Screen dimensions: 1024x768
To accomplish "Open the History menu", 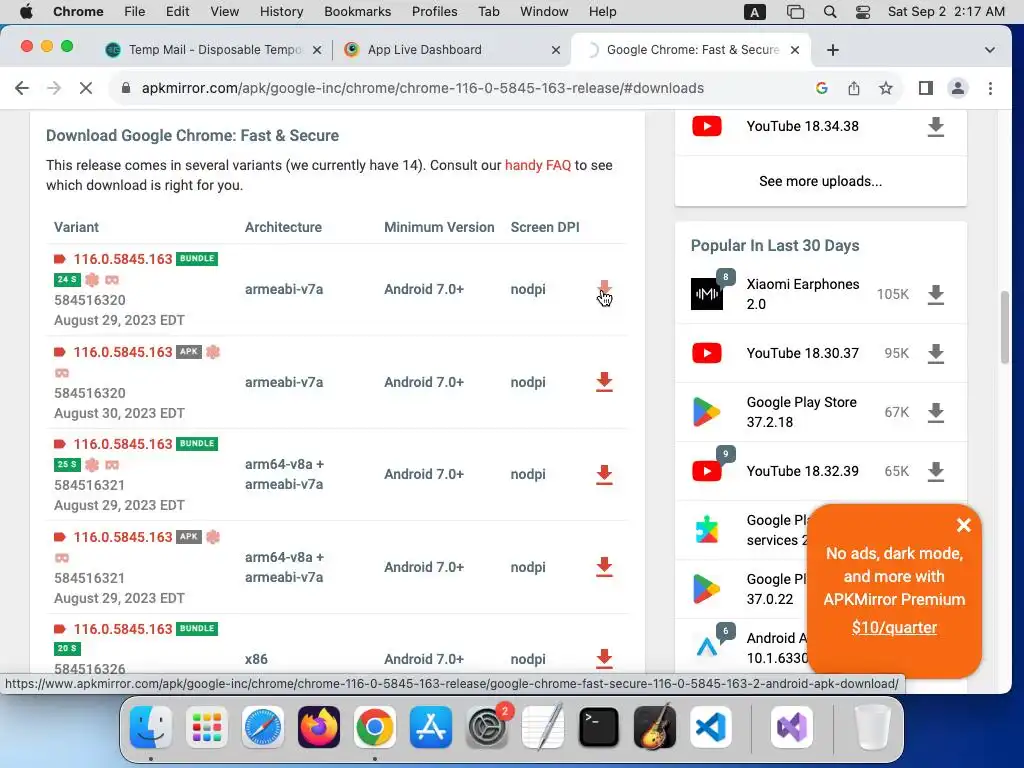I will [281, 12].
